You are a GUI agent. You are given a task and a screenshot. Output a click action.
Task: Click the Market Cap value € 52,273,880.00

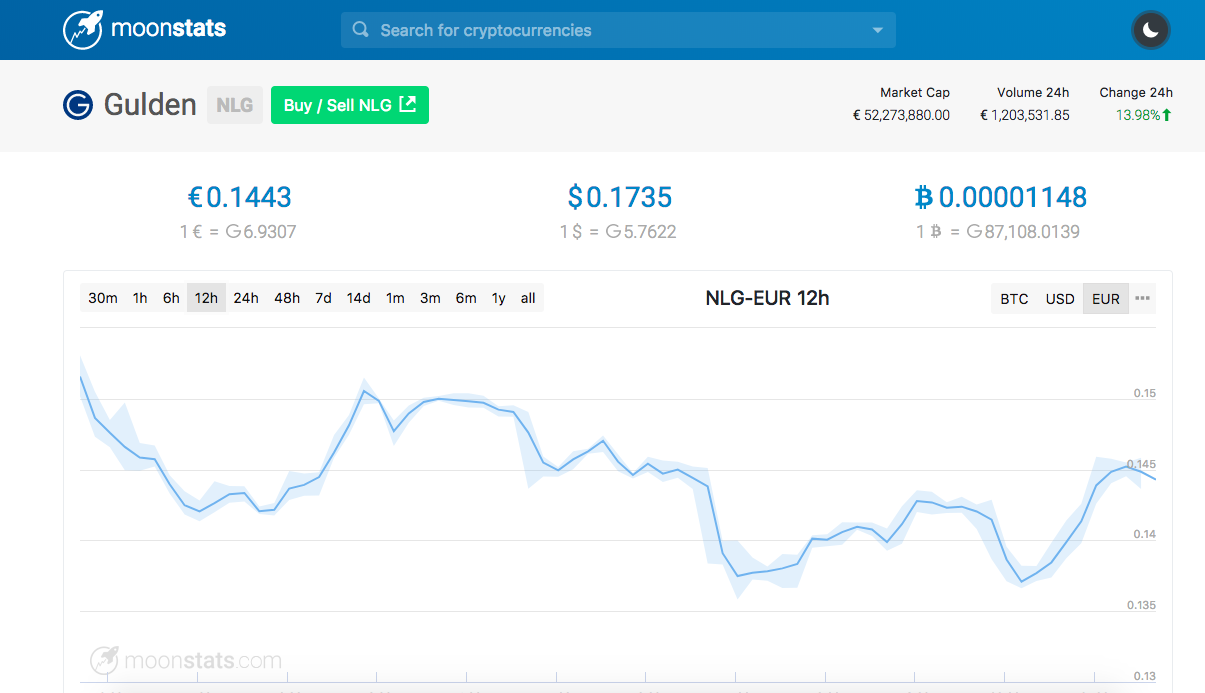(x=901, y=115)
